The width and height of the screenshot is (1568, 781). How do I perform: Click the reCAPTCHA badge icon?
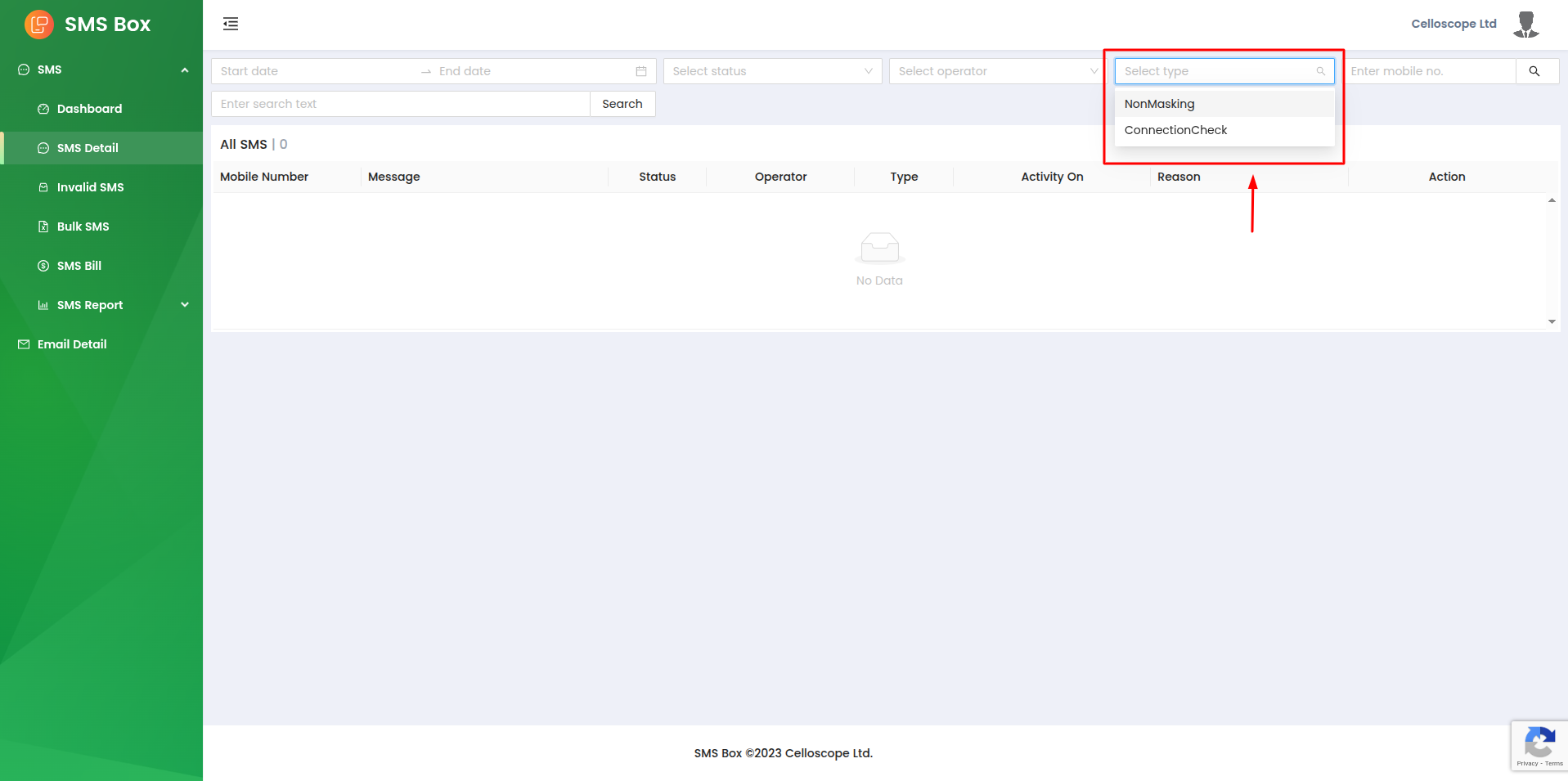point(1539,745)
